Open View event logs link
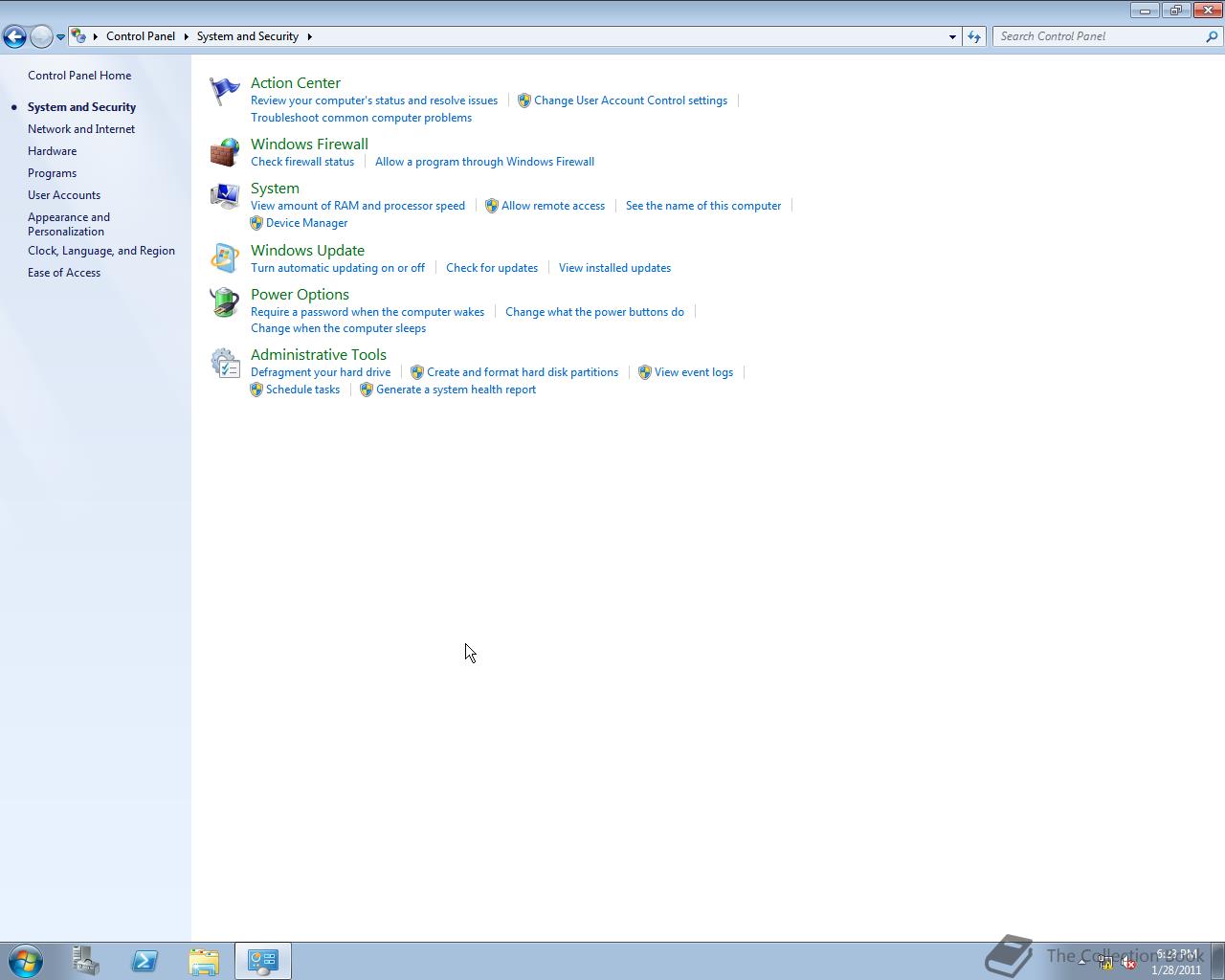Screen dimensions: 1225x980 694,372
